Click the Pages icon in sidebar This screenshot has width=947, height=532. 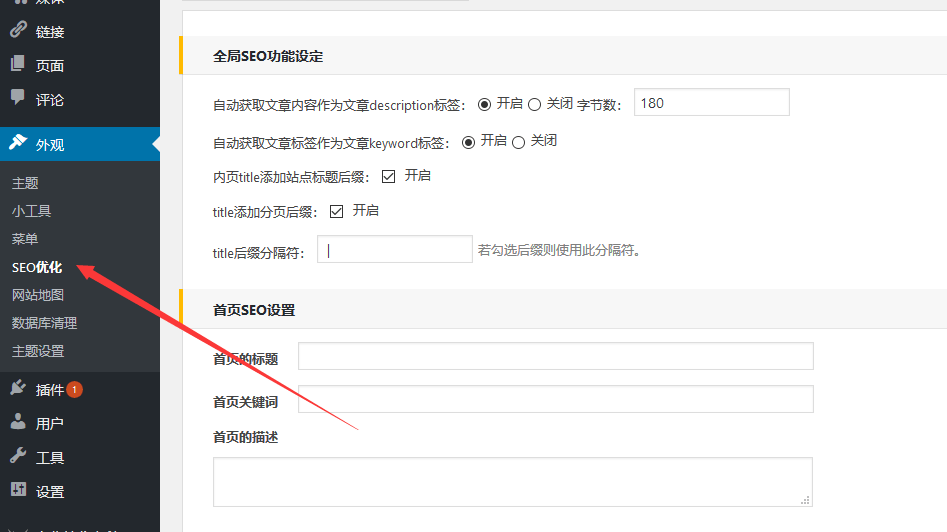pyautogui.click(x=18, y=65)
